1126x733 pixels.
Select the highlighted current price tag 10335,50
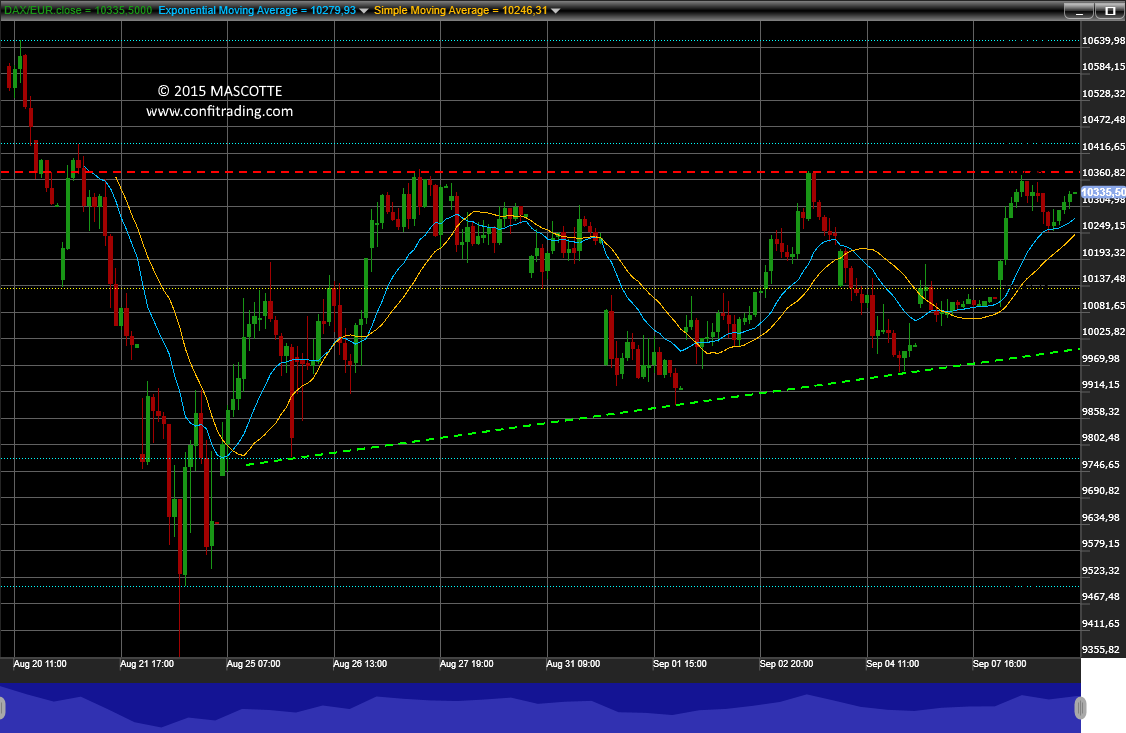1103,192
